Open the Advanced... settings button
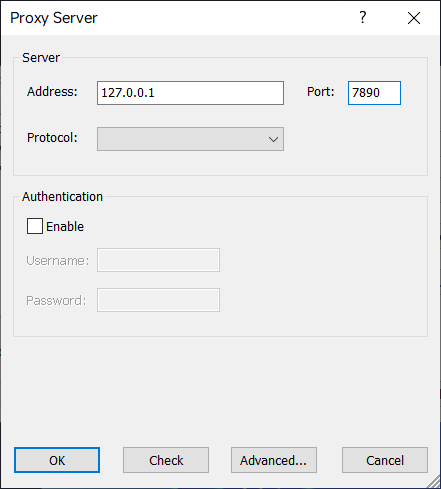 coord(274,460)
